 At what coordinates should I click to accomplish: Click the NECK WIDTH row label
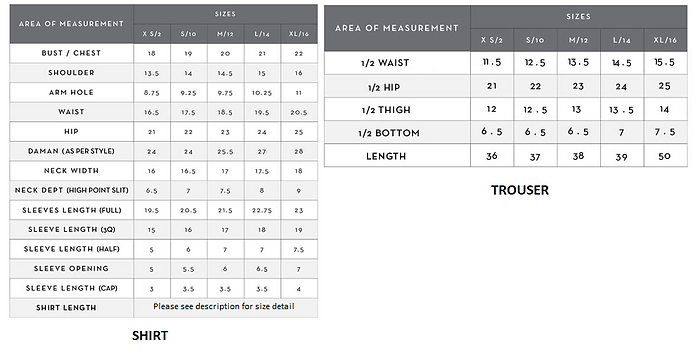(x=71, y=171)
